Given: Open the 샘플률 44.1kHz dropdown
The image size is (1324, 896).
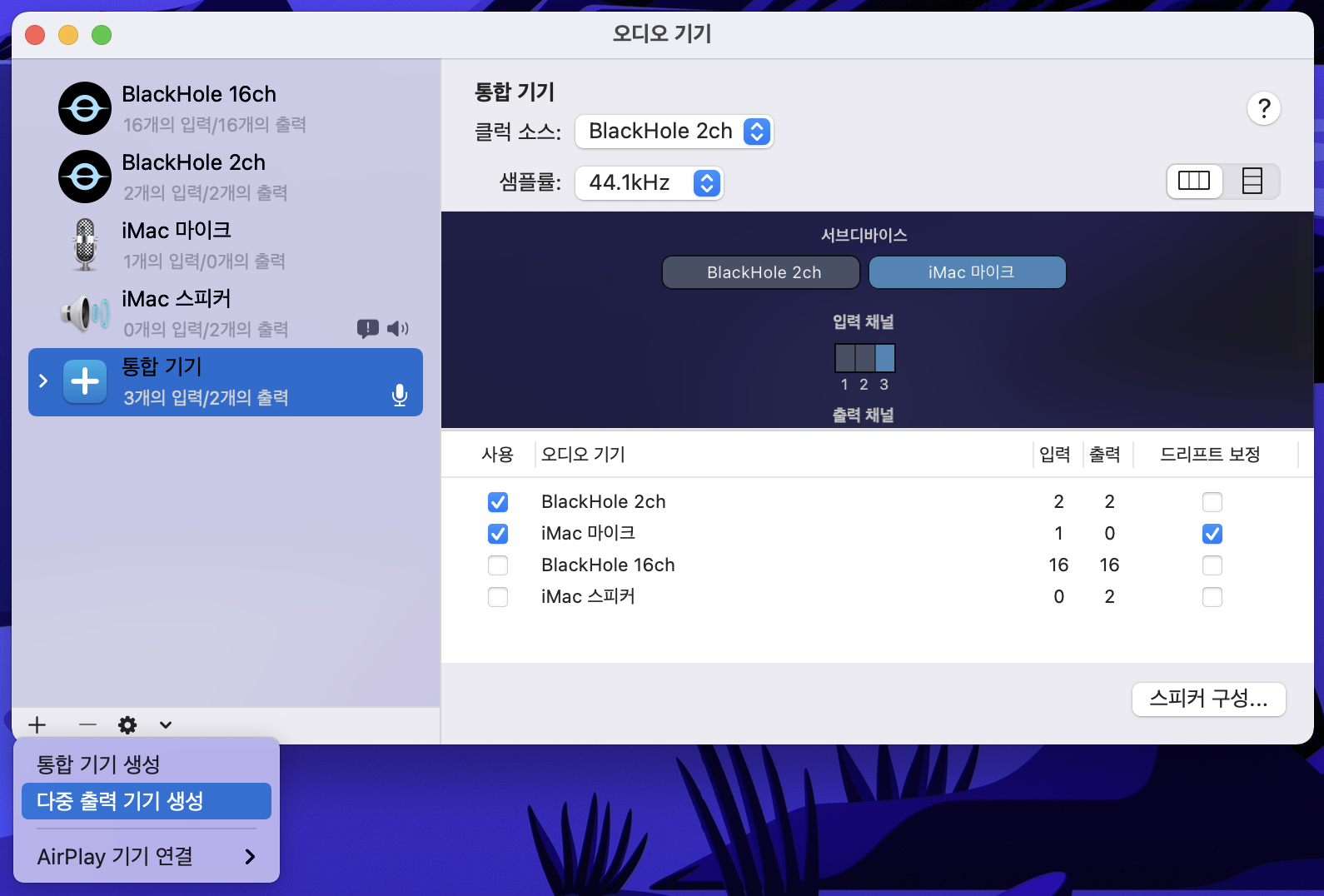Looking at the screenshot, I should click(x=650, y=182).
